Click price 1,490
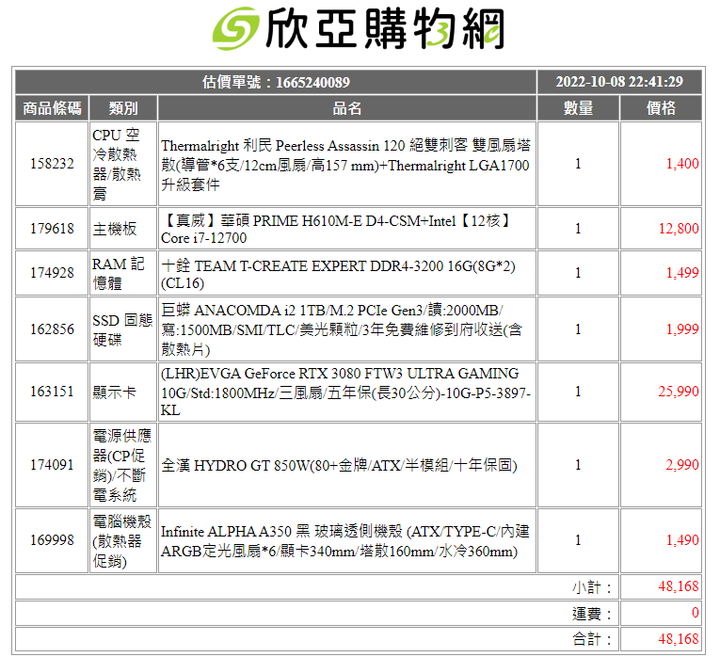This screenshot has width=720, height=657. tap(682, 540)
